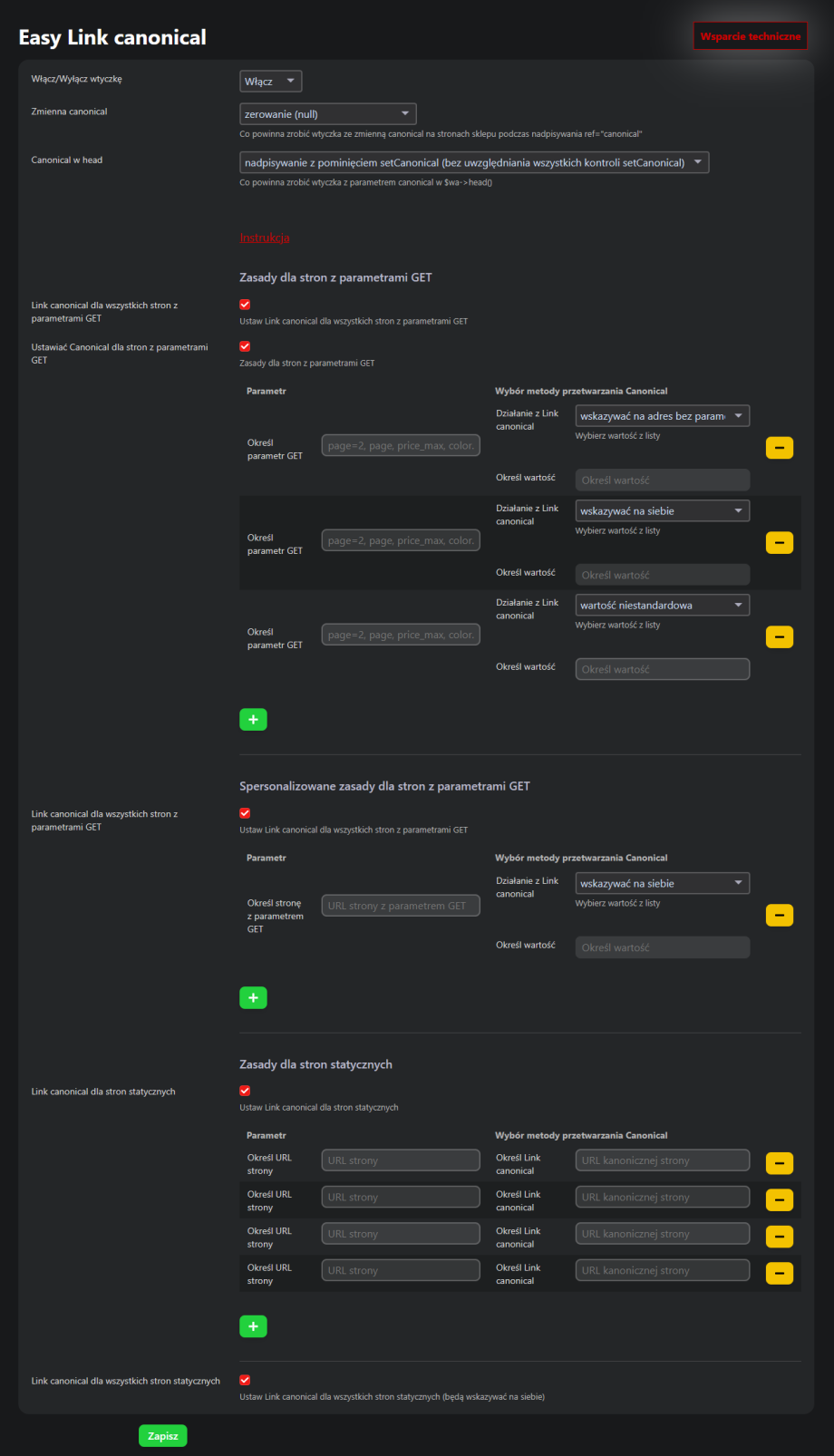The width and height of the screenshot is (834, 1456).
Task: Toggle 'Link canonical dla wszystkich stron statycznych' checkbox
Action: point(245,1380)
